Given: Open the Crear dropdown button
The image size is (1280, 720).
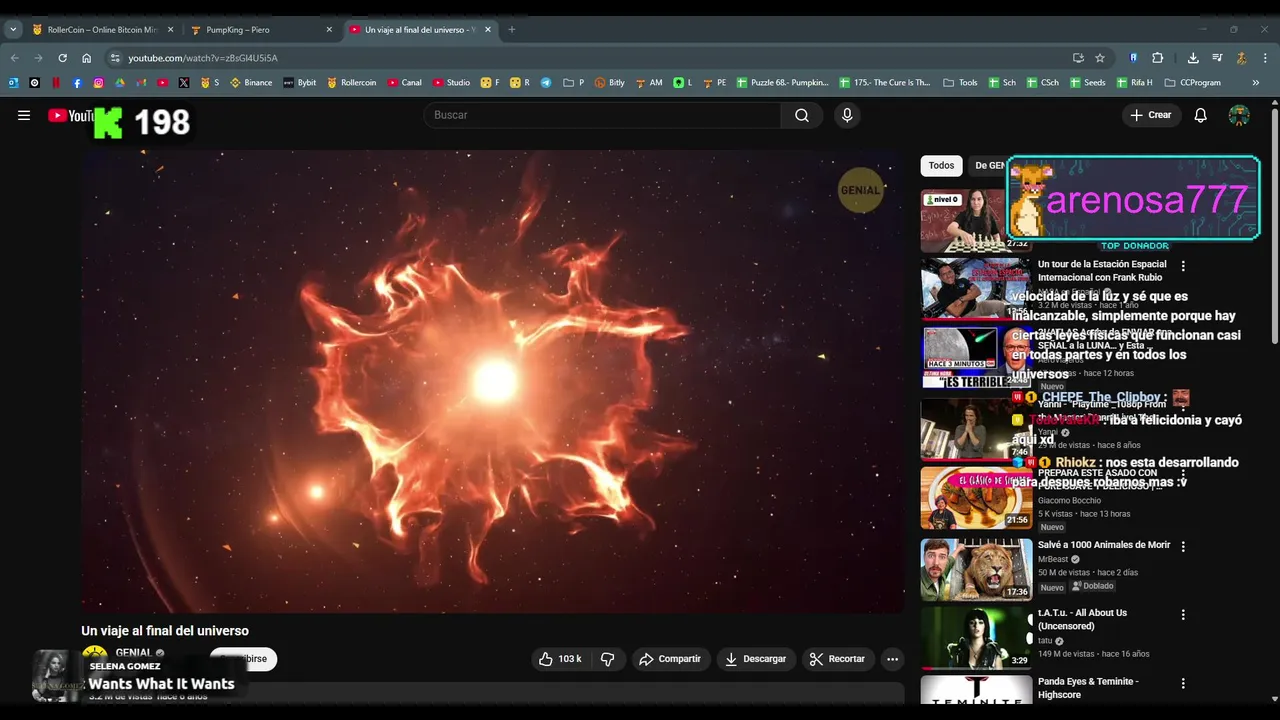Looking at the screenshot, I should (x=1150, y=115).
